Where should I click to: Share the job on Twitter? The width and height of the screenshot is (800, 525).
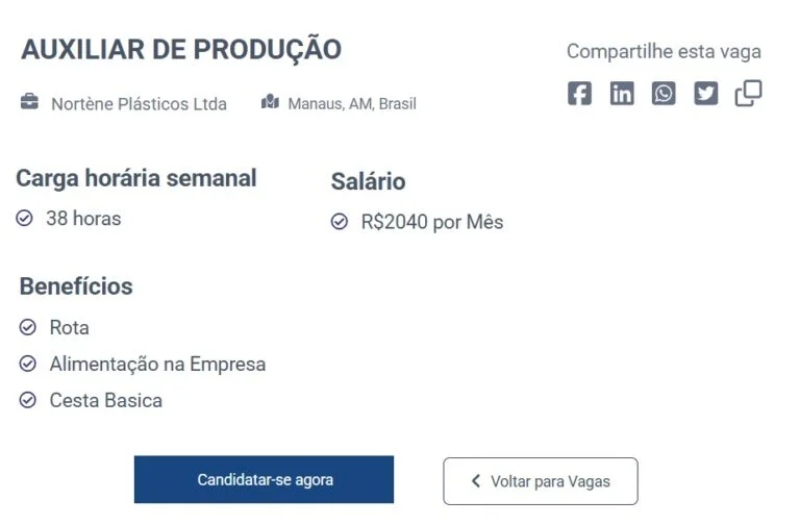click(x=706, y=94)
